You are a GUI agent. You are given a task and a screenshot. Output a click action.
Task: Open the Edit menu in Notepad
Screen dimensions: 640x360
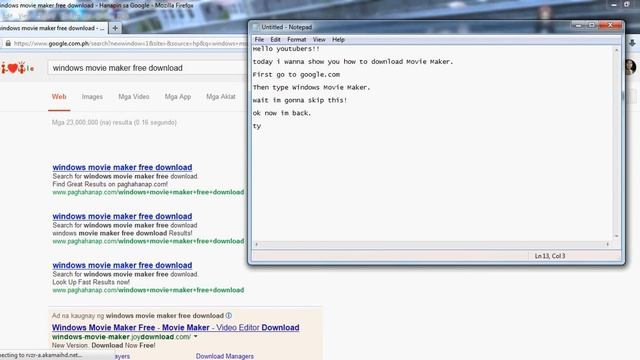(276, 40)
